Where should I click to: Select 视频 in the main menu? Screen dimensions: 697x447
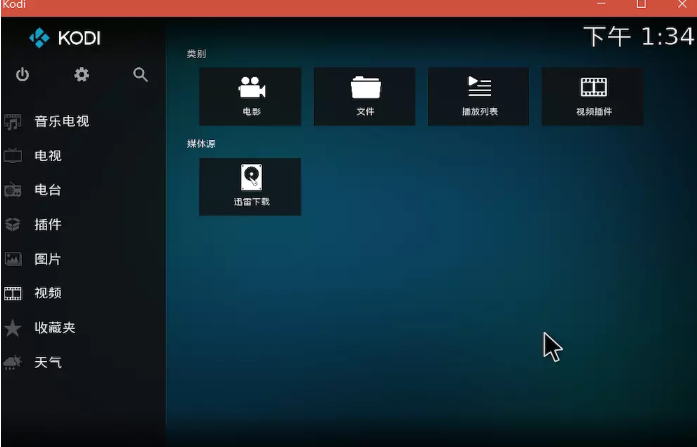tap(84, 293)
